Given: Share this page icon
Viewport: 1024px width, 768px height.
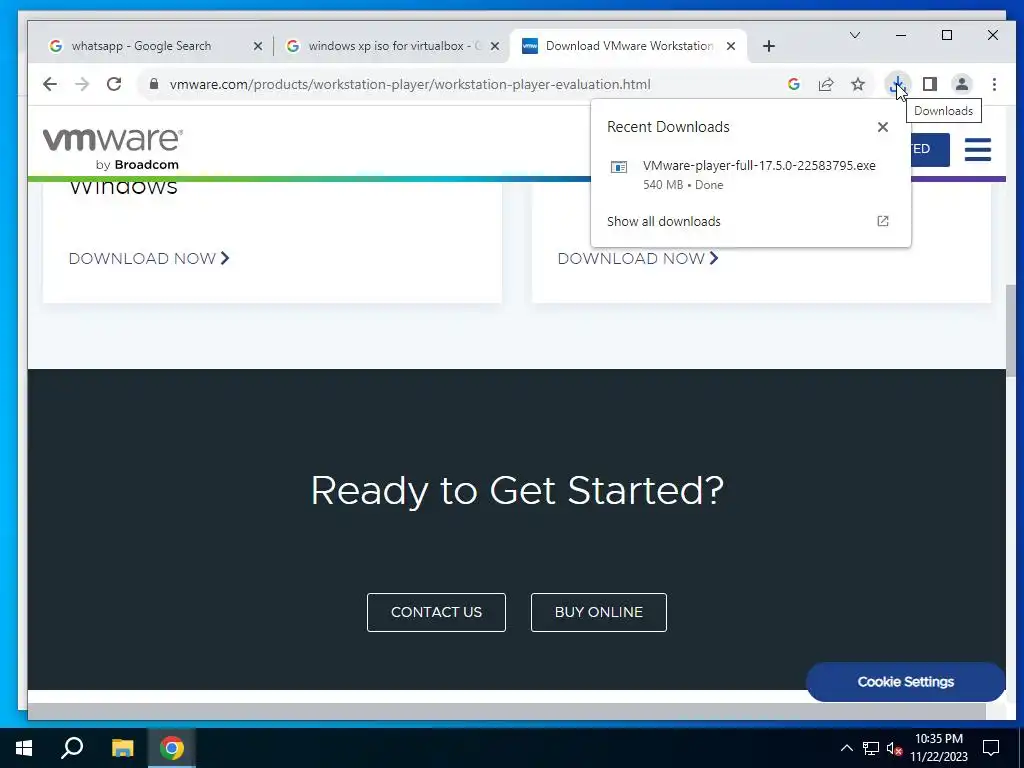Looking at the screenshot, I should point(826,84).
